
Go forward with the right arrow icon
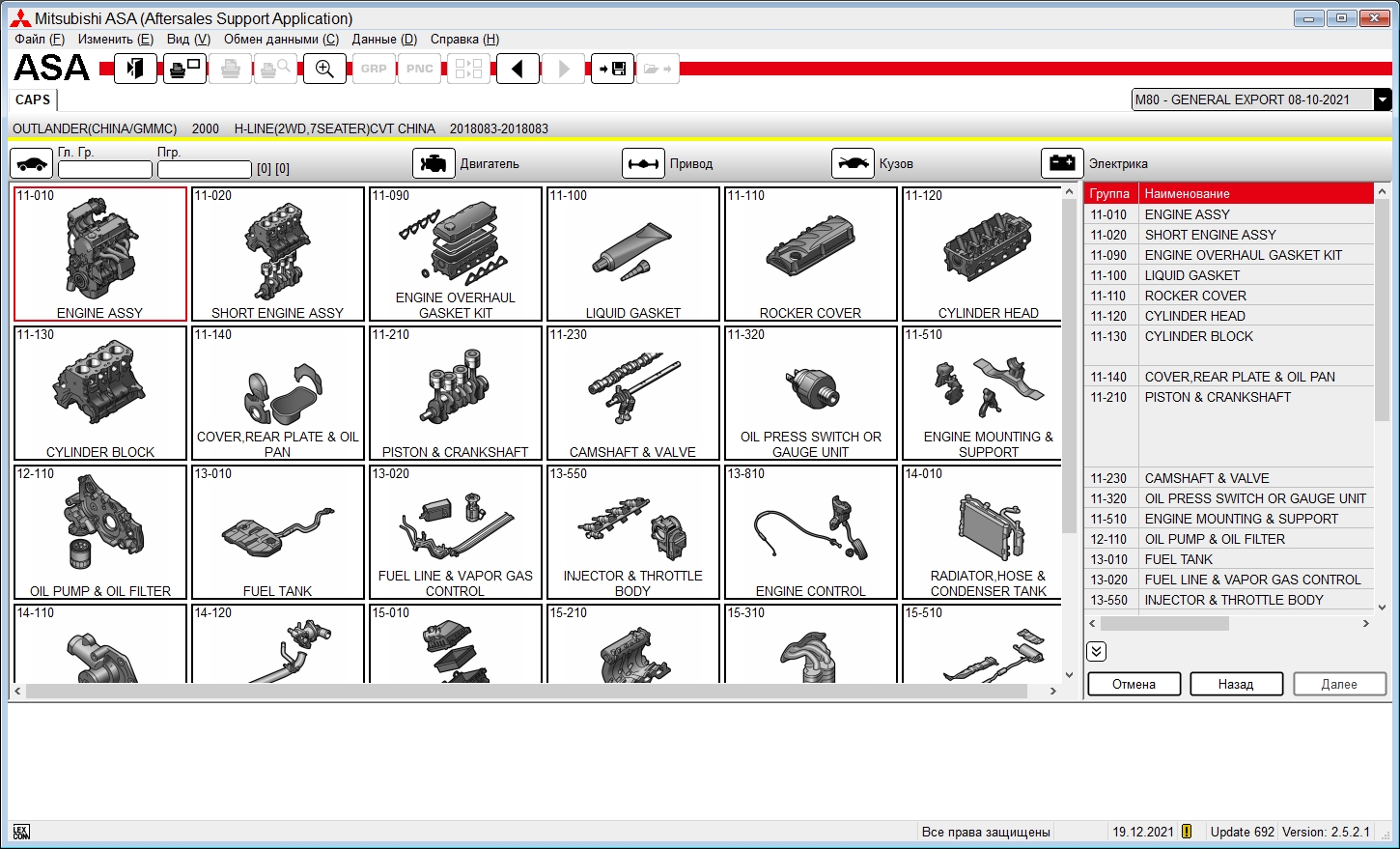(x=564, y=69)
